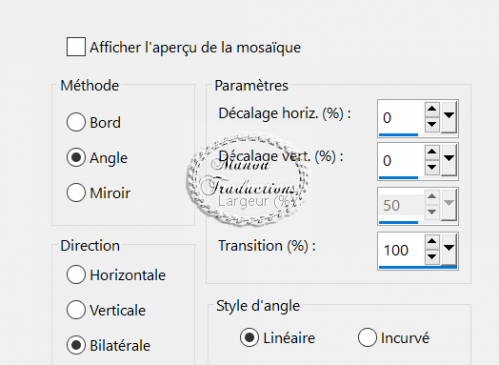This screenshot has height=365, width=499.
Task: Decrease Transition value with down arrow
Action: [x=432, y=257]
